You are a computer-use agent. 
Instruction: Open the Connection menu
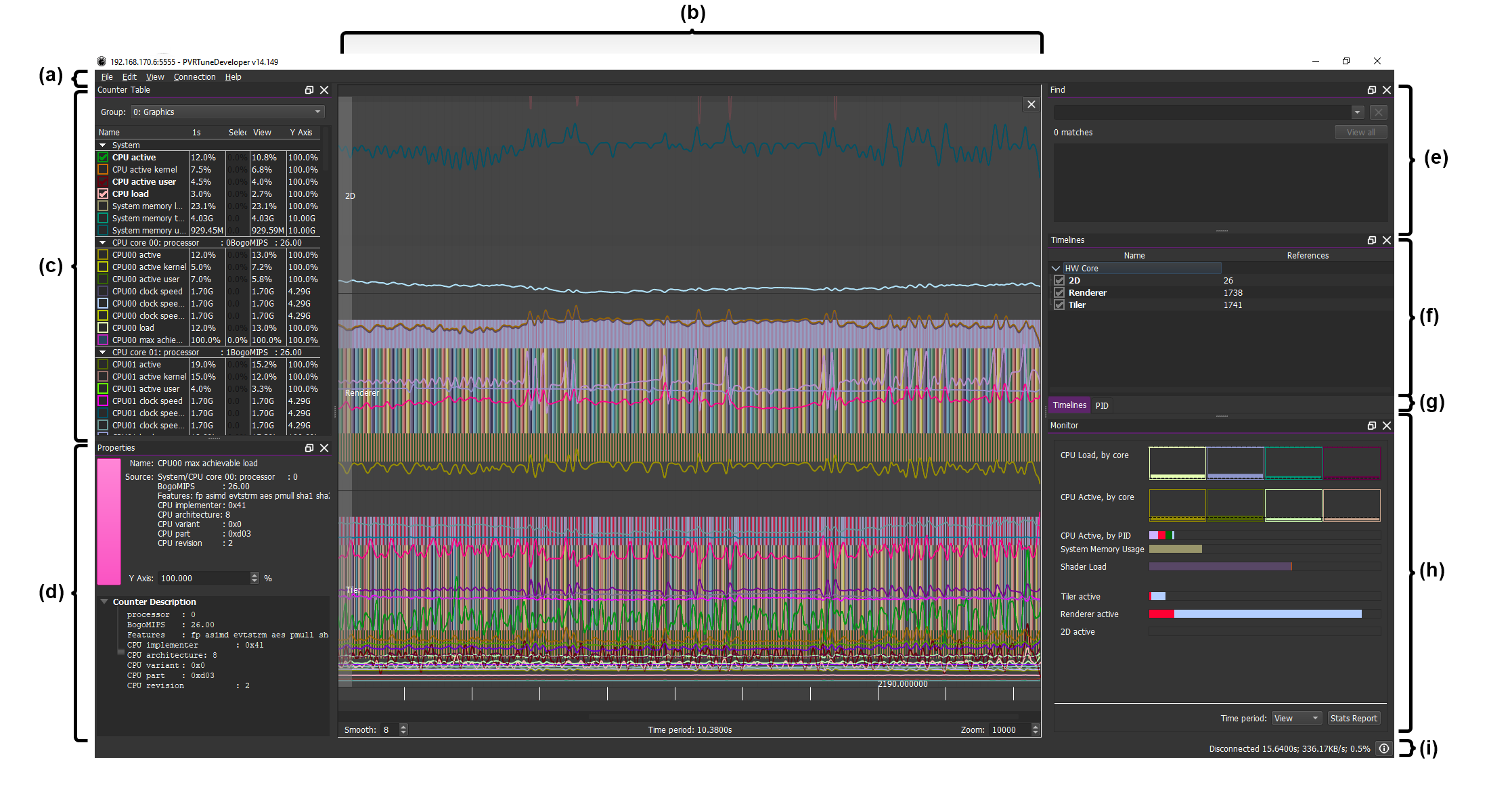[194, 77]
